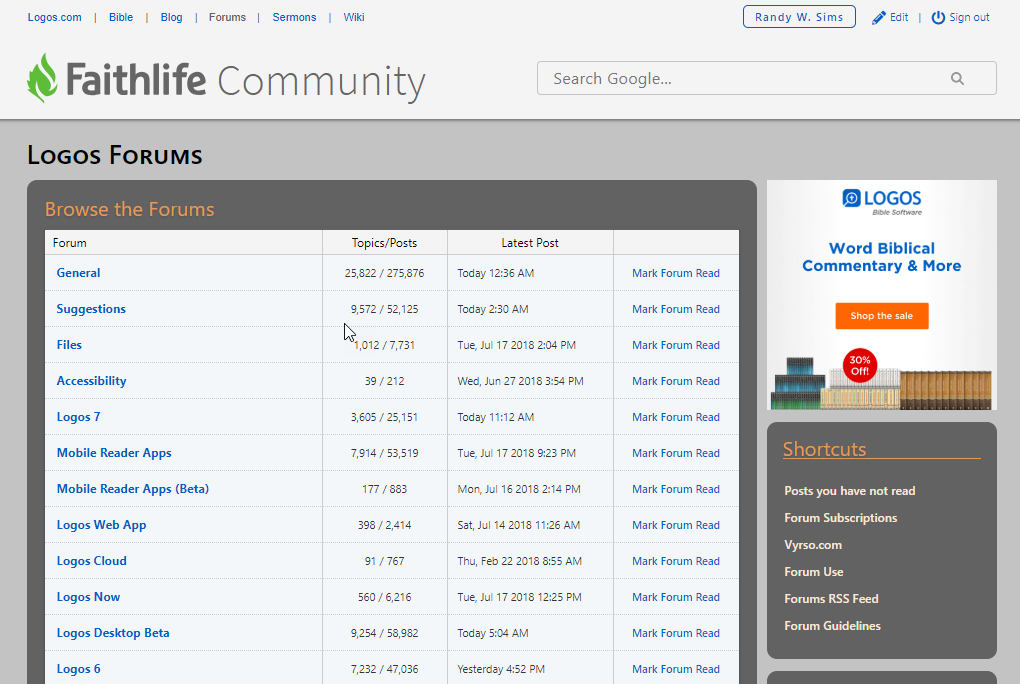This screenshot has width=1020, height=684.
Task: Mark Forum Read for Logos 6 row
Action: [x=675, y=669]
